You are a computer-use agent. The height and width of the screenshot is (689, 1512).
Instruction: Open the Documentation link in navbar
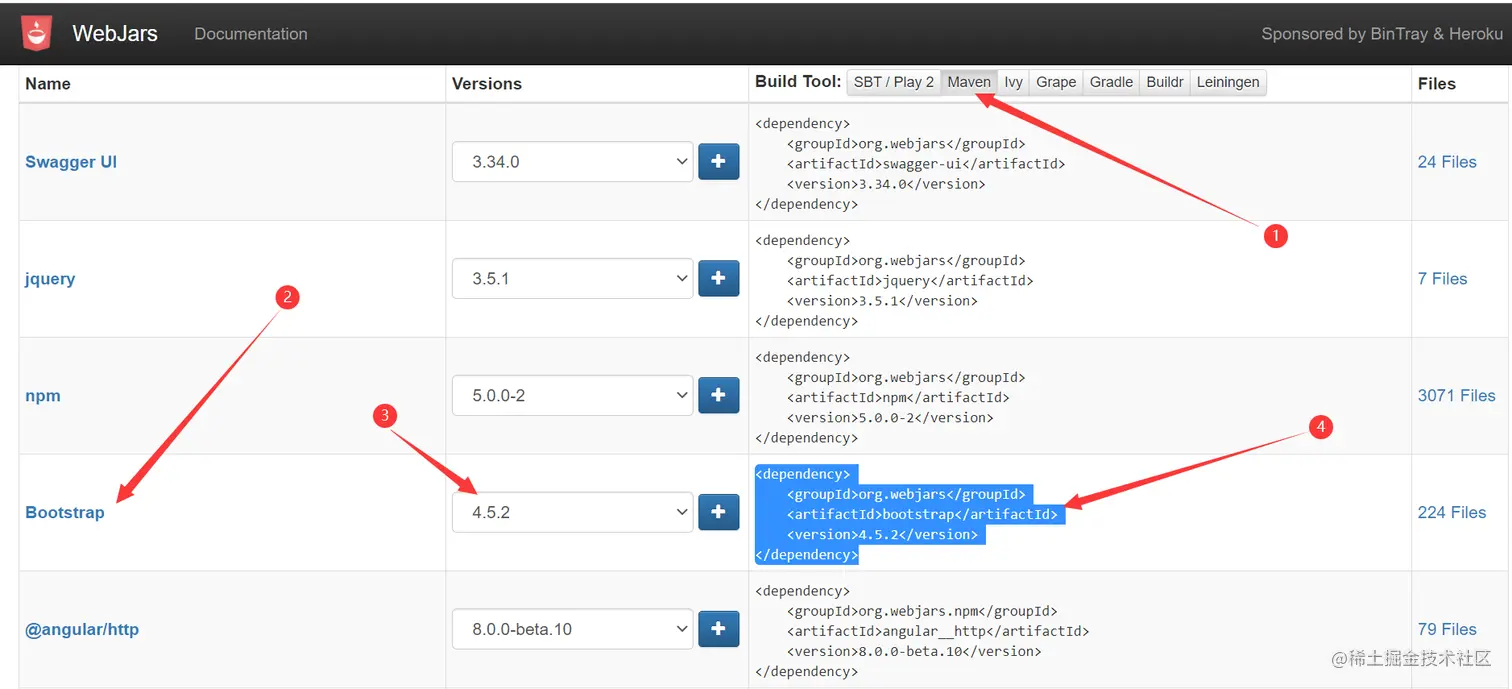(x=251, y=33)
